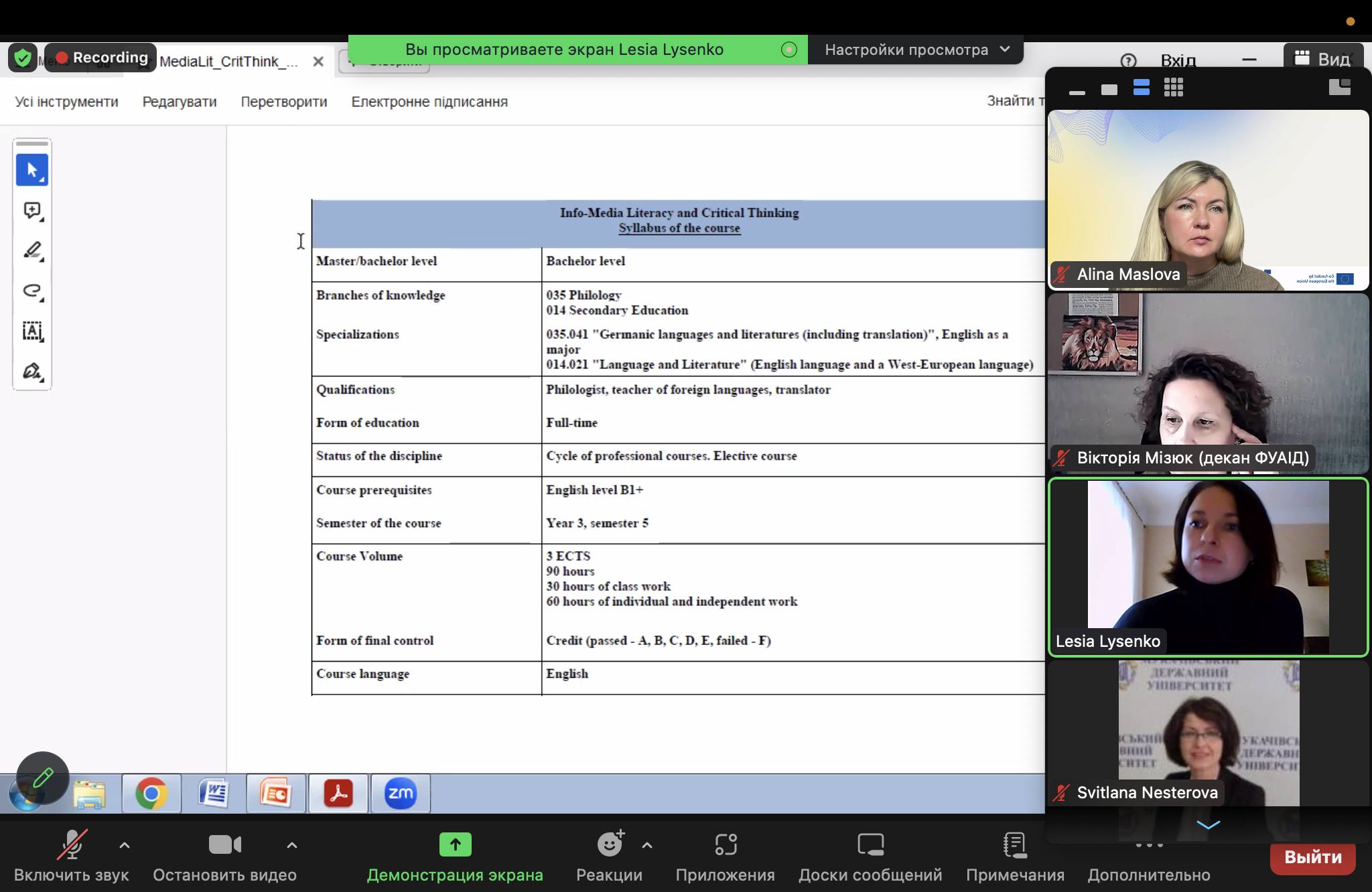
Task: Select the signature pen tool
Action: point(31,371)
